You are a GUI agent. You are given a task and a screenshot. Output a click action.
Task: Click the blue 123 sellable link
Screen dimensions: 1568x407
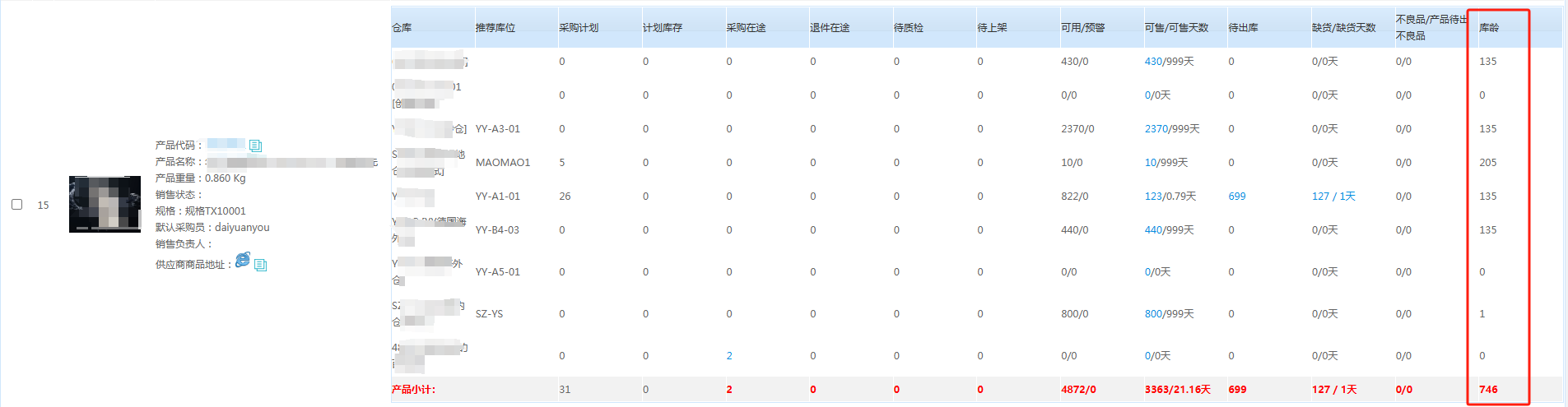(1153, 197)
